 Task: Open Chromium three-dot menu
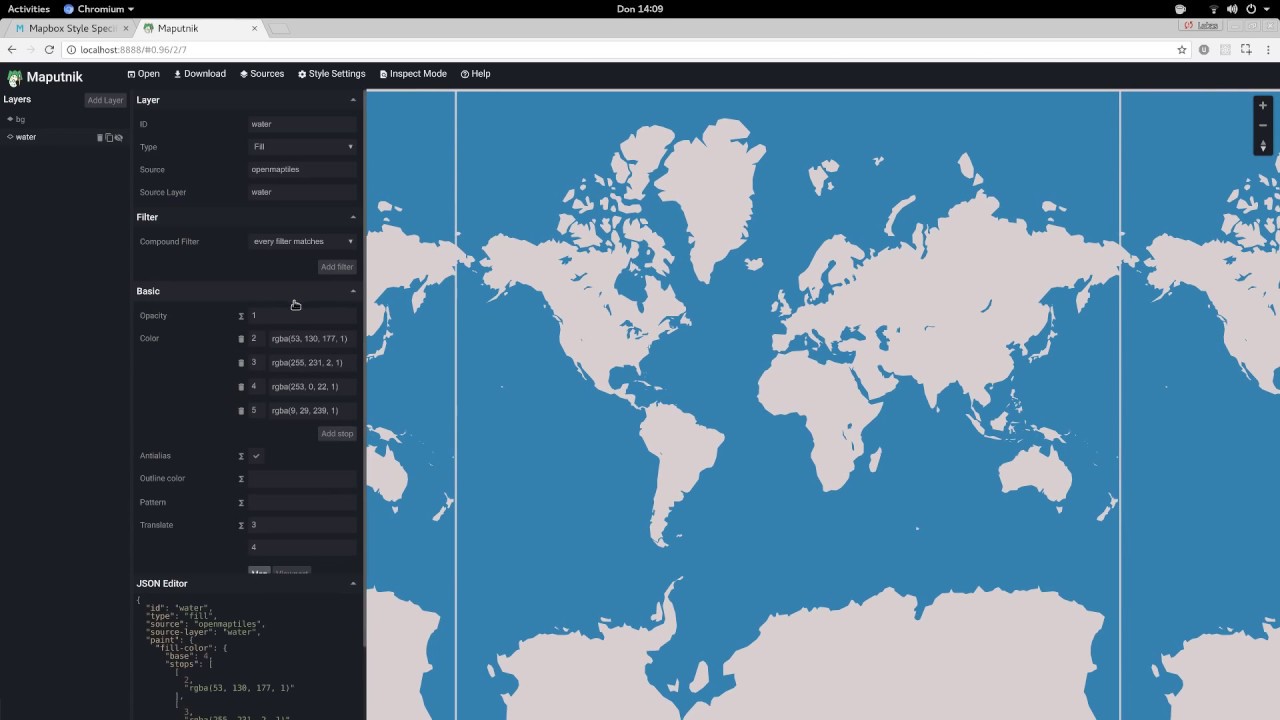(x=1267, y=49)
